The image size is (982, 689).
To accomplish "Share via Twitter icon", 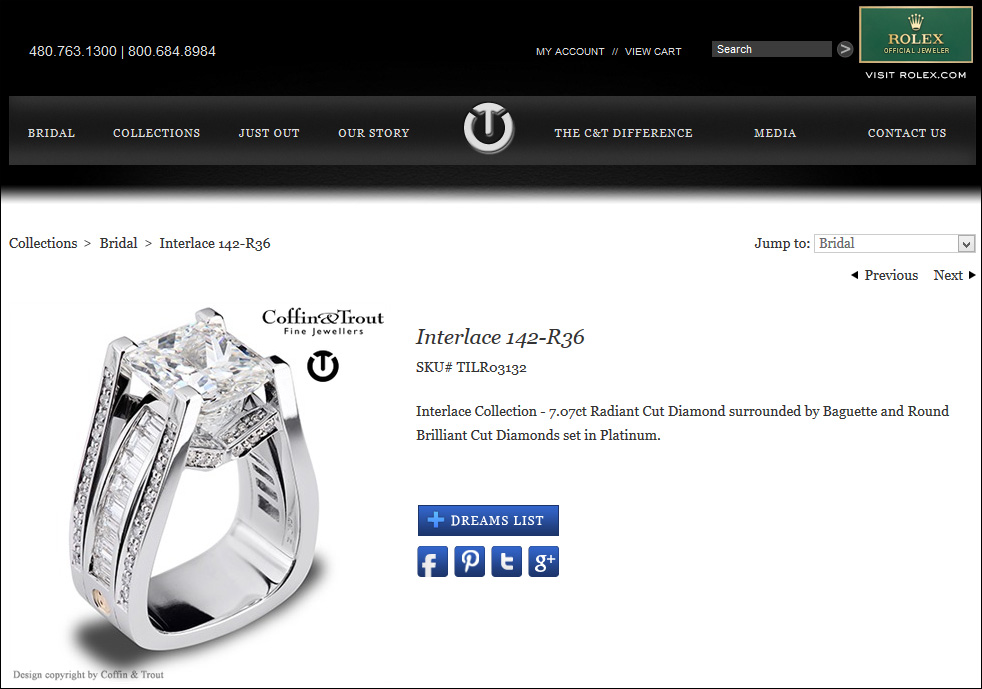I will click(507, 561).
